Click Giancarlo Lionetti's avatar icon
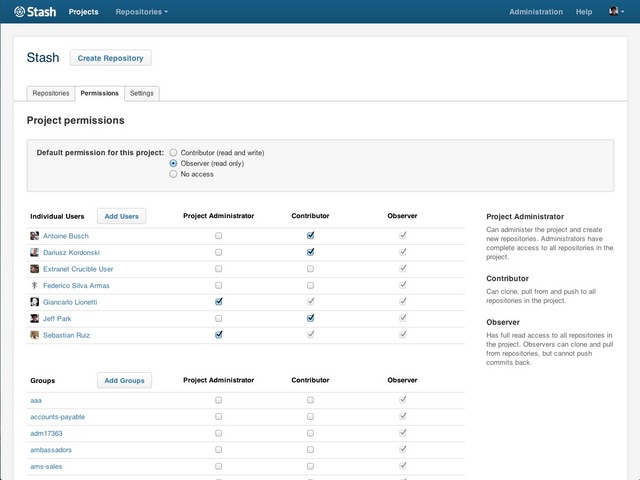 tap(35, 302)
